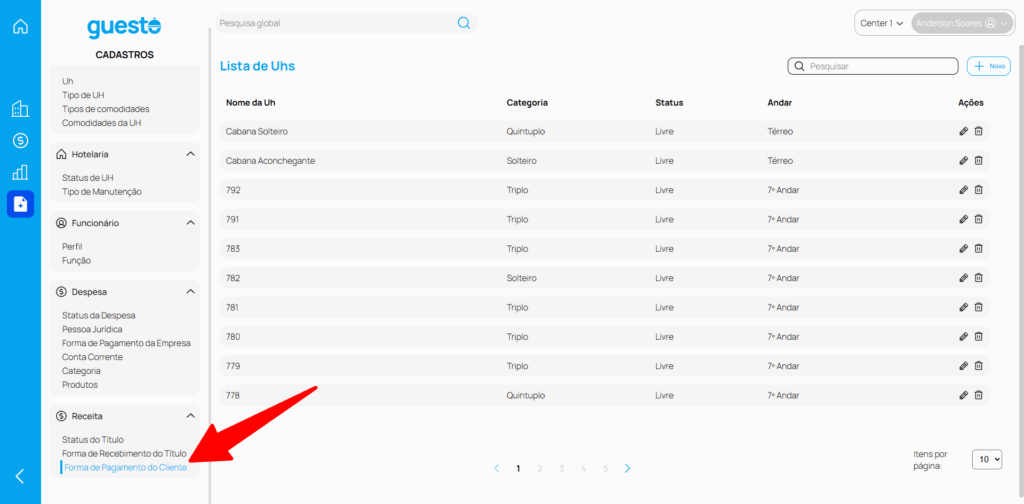The width and height of the screenshot is (1024, 504).
Task: Go to page 2 of the list
Action: pos(540,468)
